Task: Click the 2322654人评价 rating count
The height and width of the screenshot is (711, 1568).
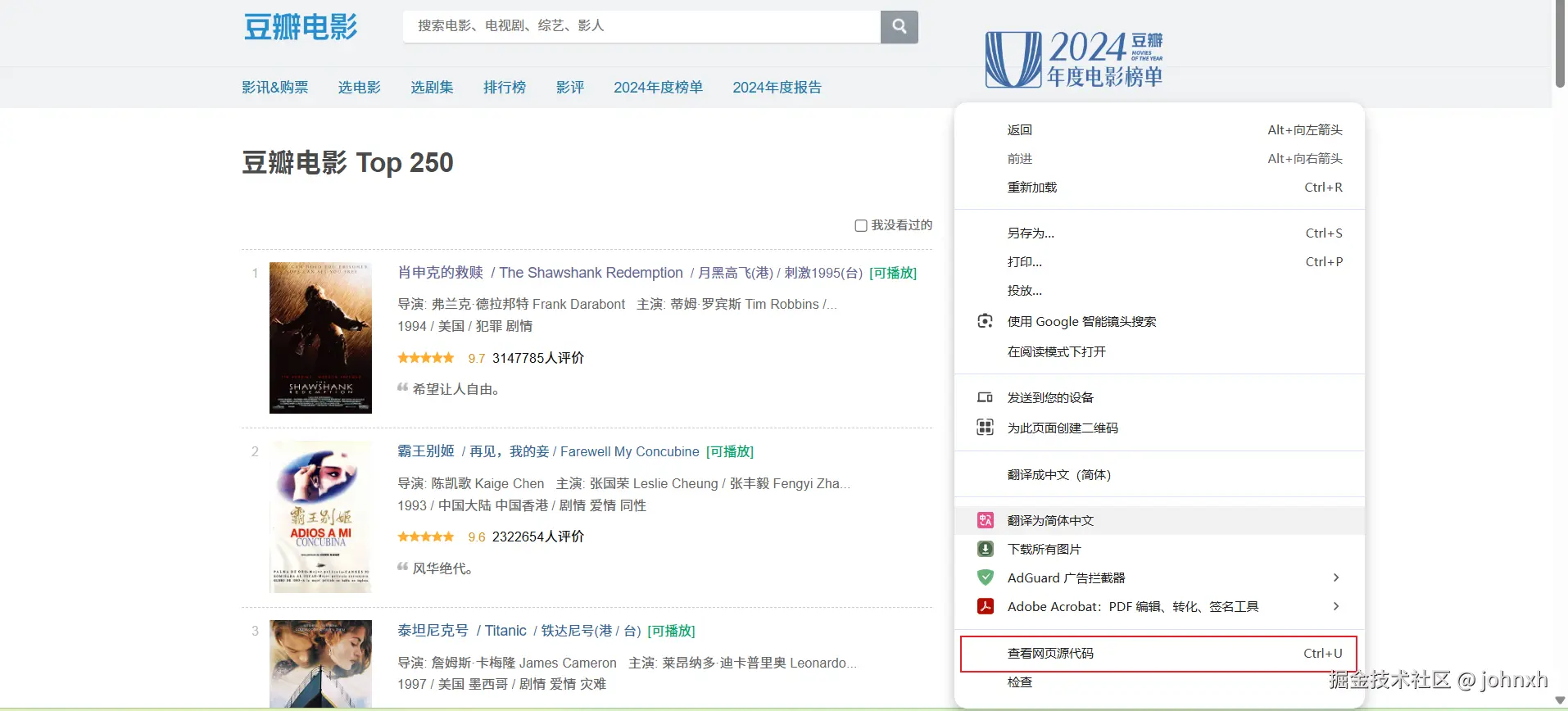Action: coord(538,537)
